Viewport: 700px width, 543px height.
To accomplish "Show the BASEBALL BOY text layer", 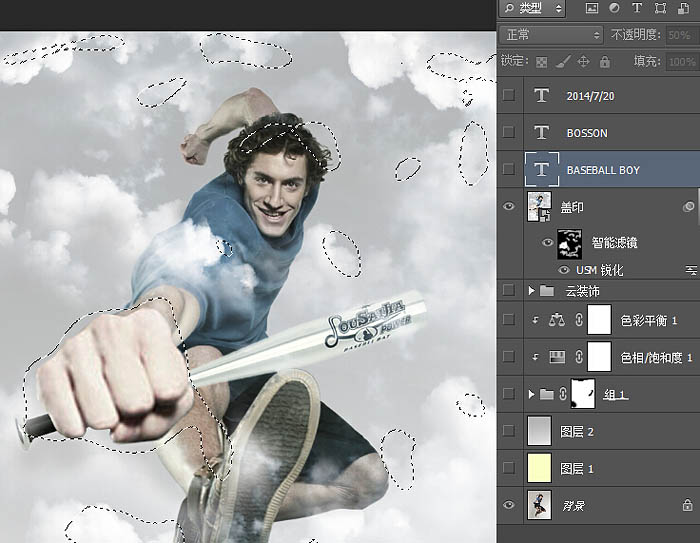I will pos(508,169).
